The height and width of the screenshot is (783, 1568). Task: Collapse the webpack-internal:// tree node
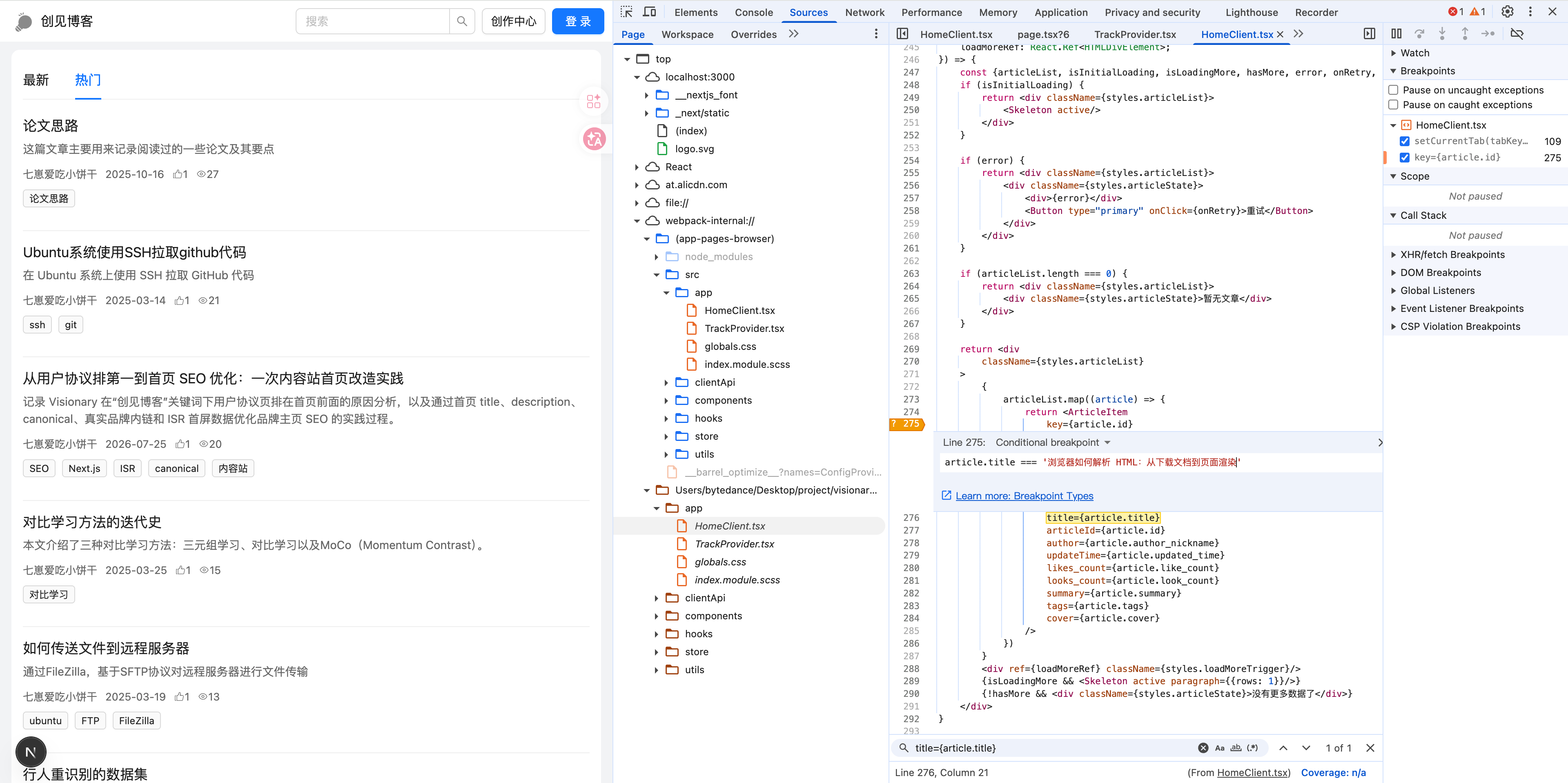point(637,221)
